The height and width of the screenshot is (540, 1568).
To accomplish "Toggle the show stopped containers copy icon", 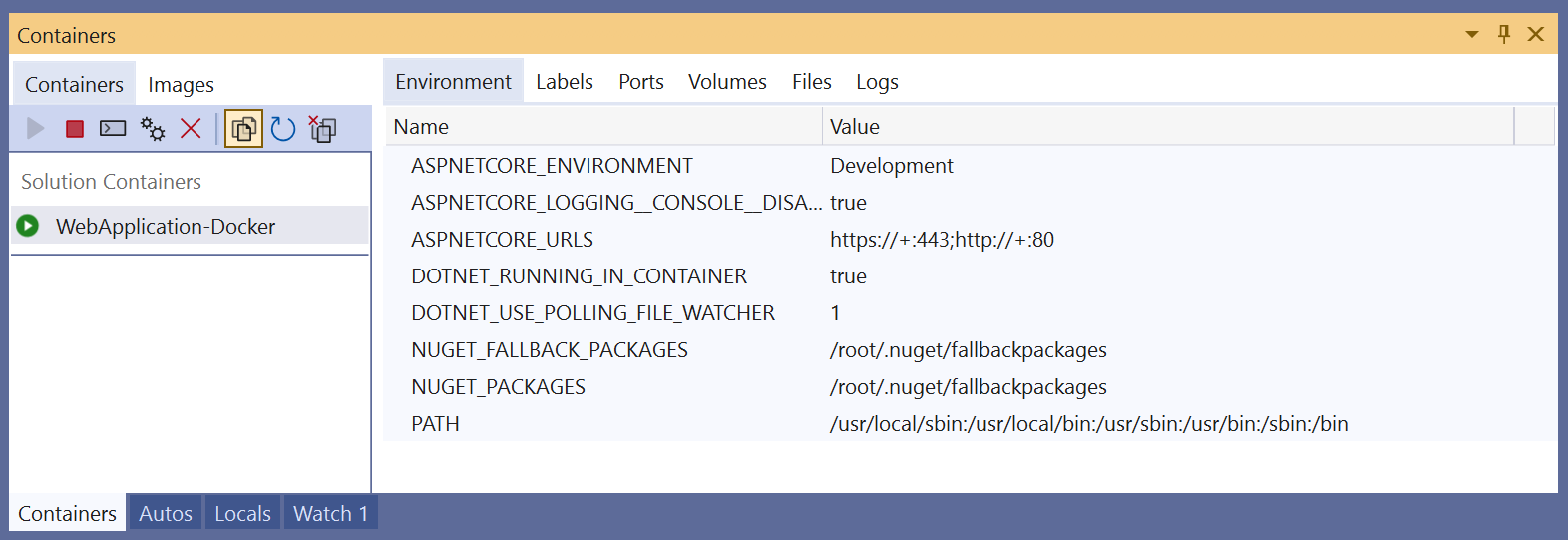I will click(x=243, y=129).
